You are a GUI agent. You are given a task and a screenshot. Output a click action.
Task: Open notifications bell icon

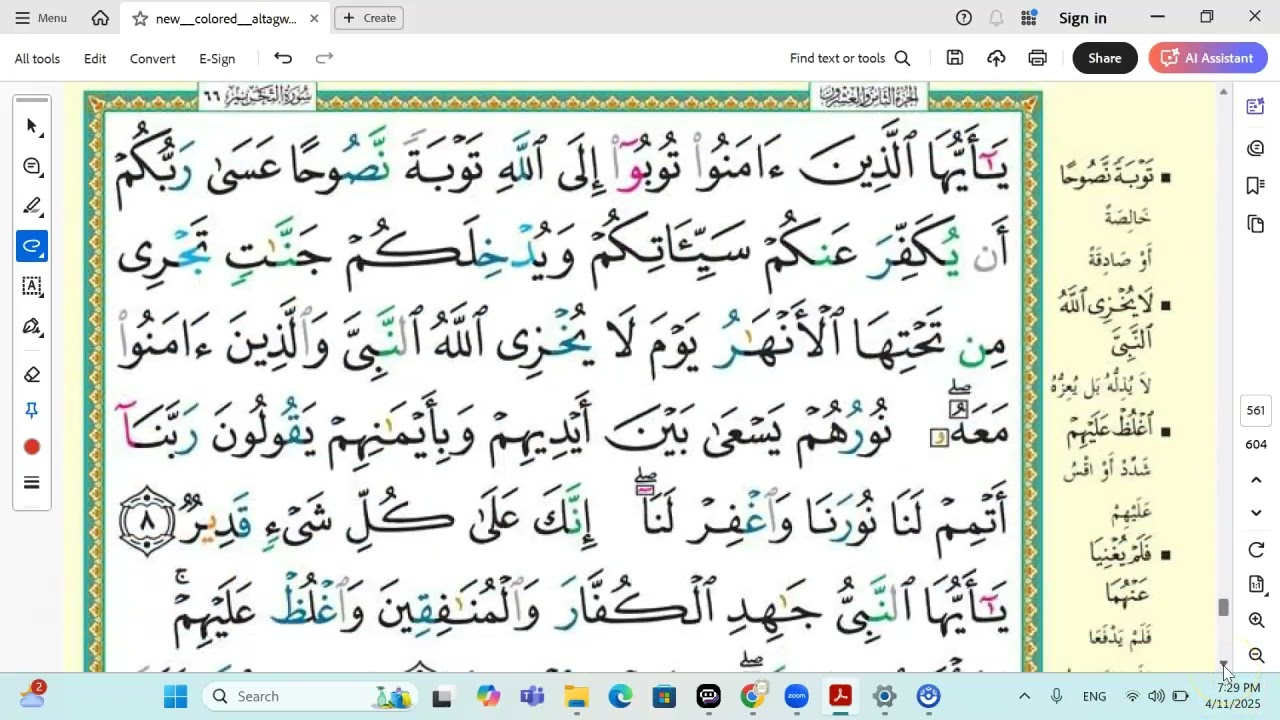coord(996,18)
